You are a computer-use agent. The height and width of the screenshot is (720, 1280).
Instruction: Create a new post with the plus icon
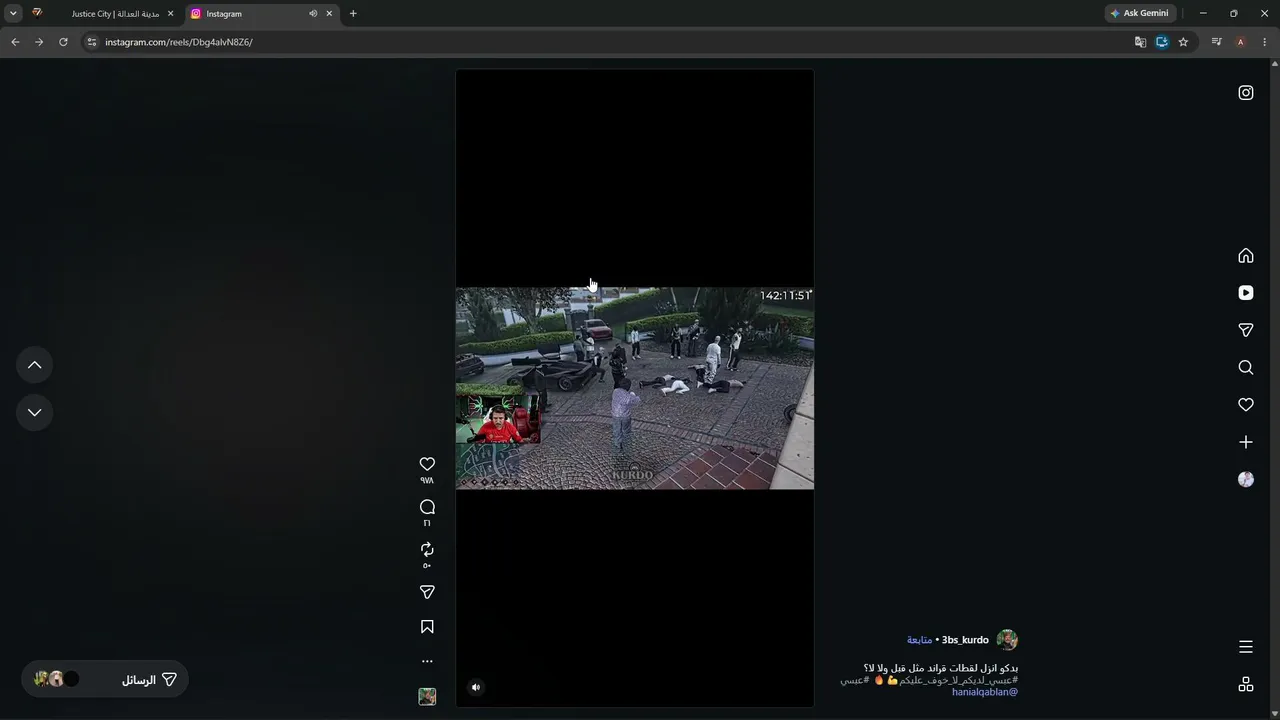(1245, 442)
